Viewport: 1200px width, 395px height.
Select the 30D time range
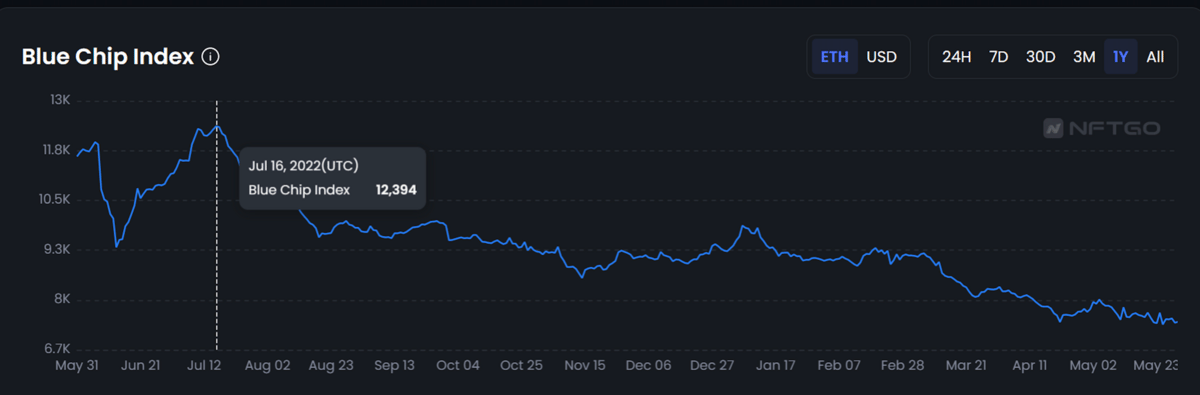1040,57
